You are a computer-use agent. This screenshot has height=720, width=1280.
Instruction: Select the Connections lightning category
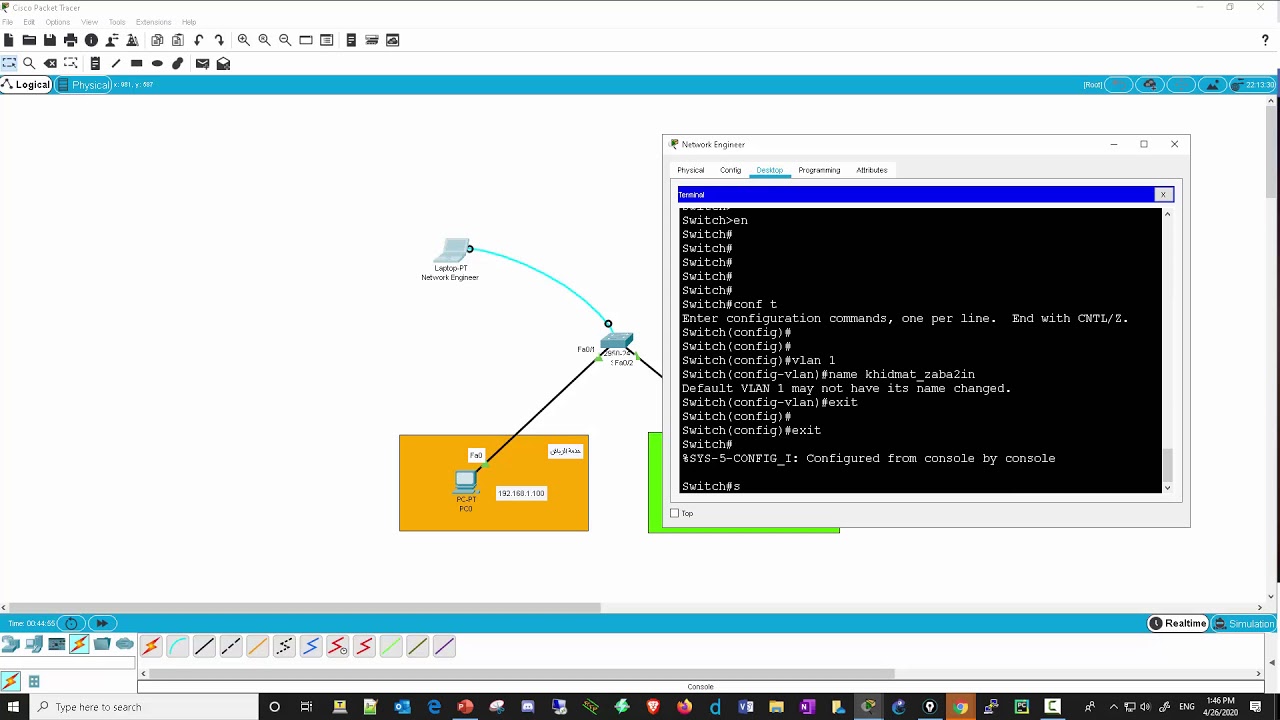click(79, 644)
